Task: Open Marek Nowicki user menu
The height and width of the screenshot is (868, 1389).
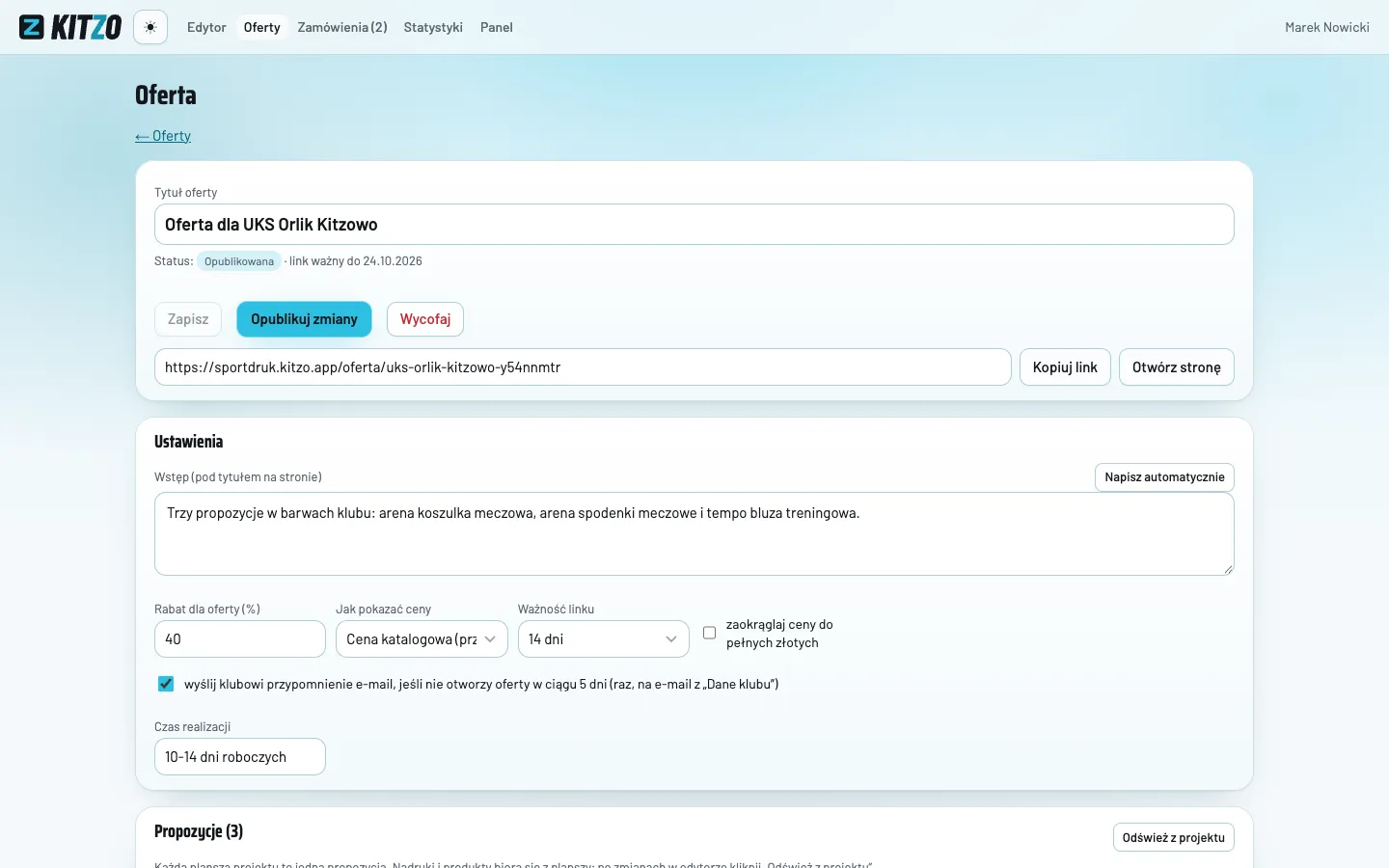Action: (x=1327, y=27)
